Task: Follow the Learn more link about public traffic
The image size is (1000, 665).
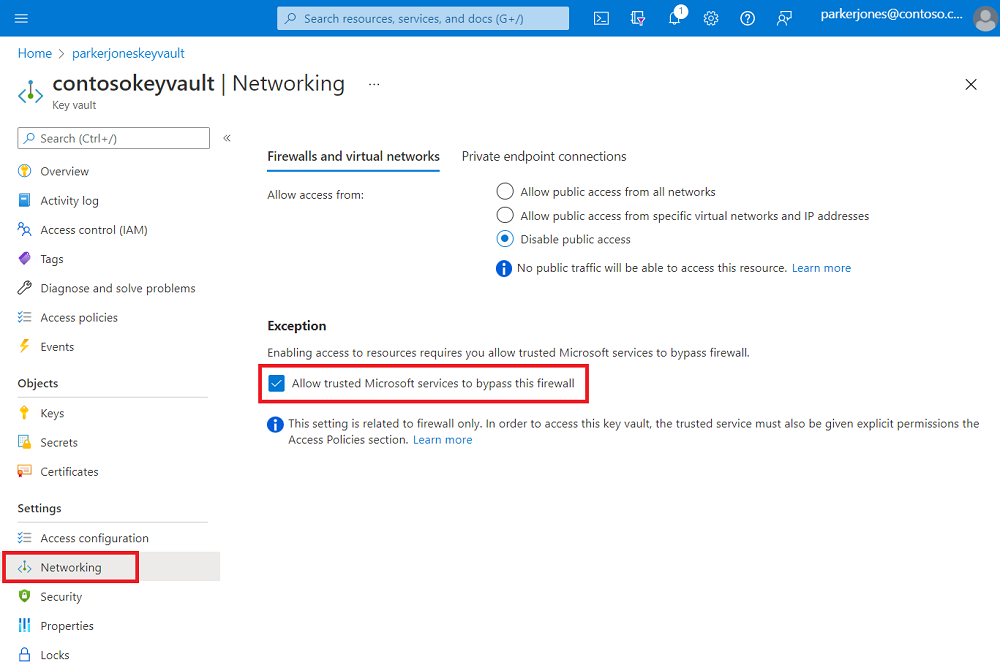Action: click(x=821, y=267)
